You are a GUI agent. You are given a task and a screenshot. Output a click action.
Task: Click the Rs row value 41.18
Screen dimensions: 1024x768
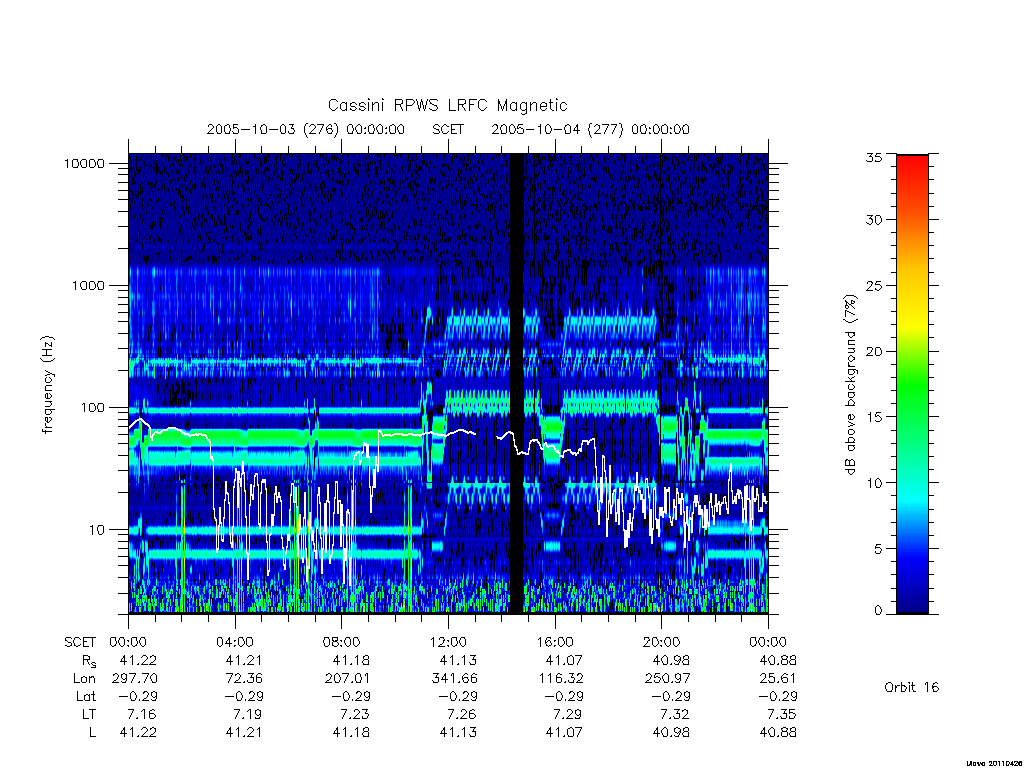click(x=351, y=661)
